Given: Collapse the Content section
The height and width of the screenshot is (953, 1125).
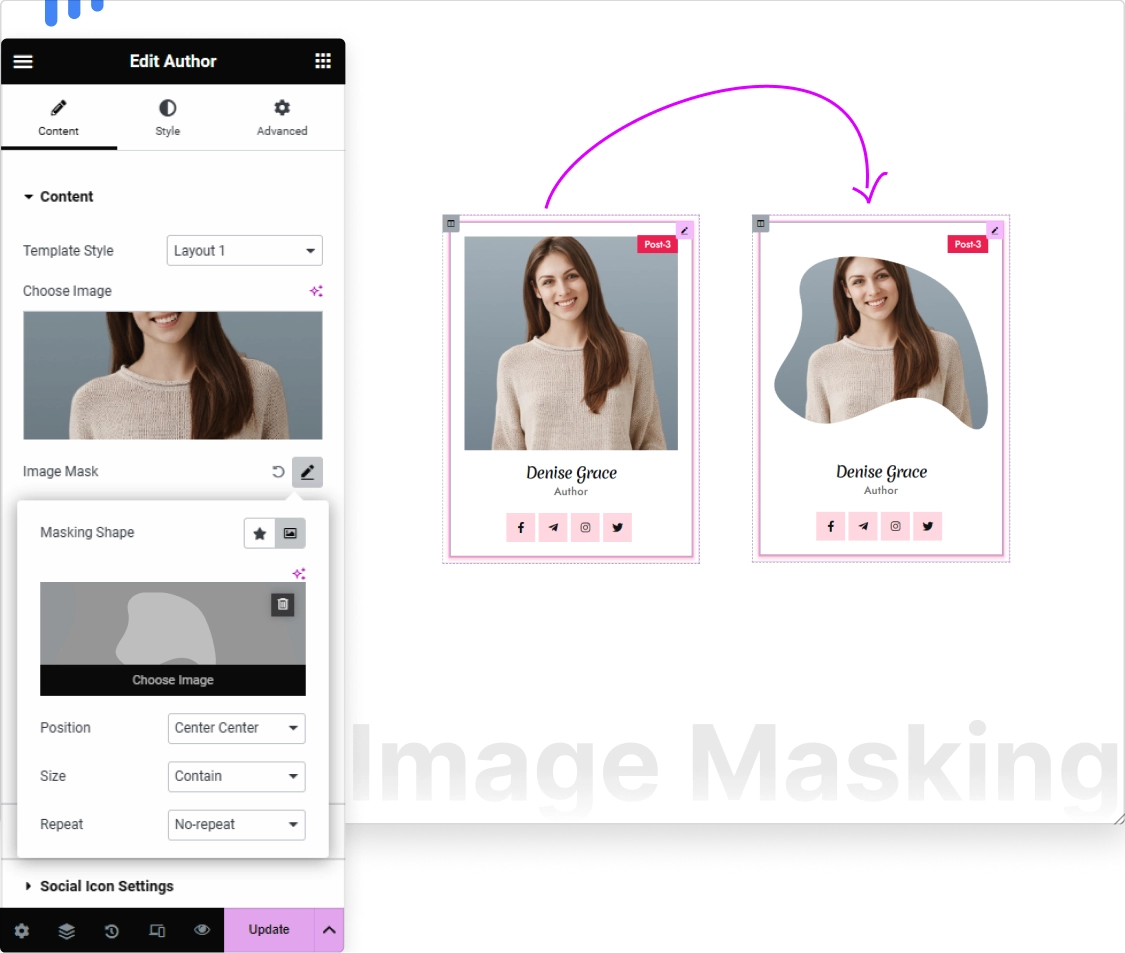Looking at the screenshot, I should (x=58, y=197).
